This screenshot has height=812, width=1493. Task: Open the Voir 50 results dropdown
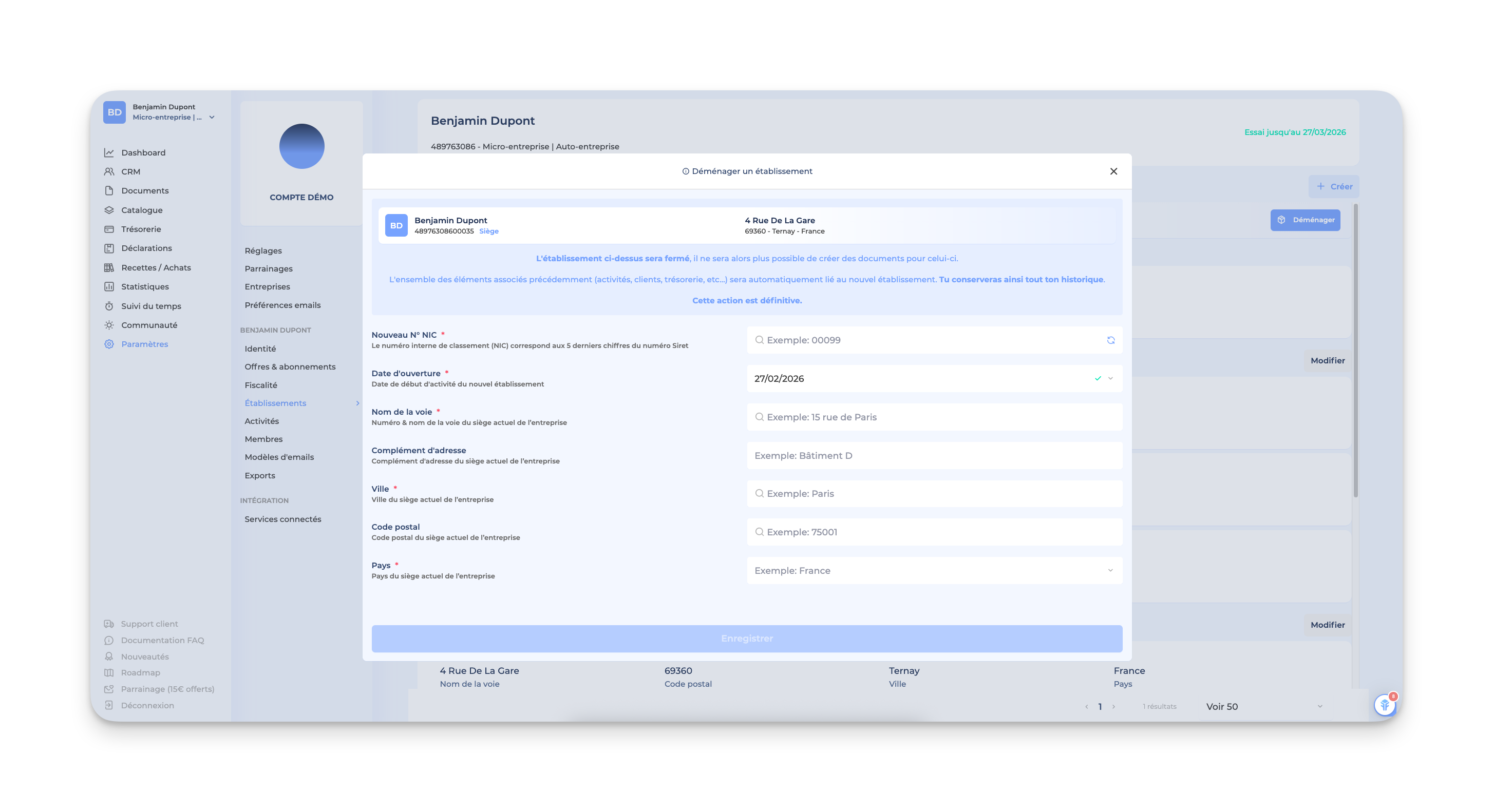[1263, 706]
